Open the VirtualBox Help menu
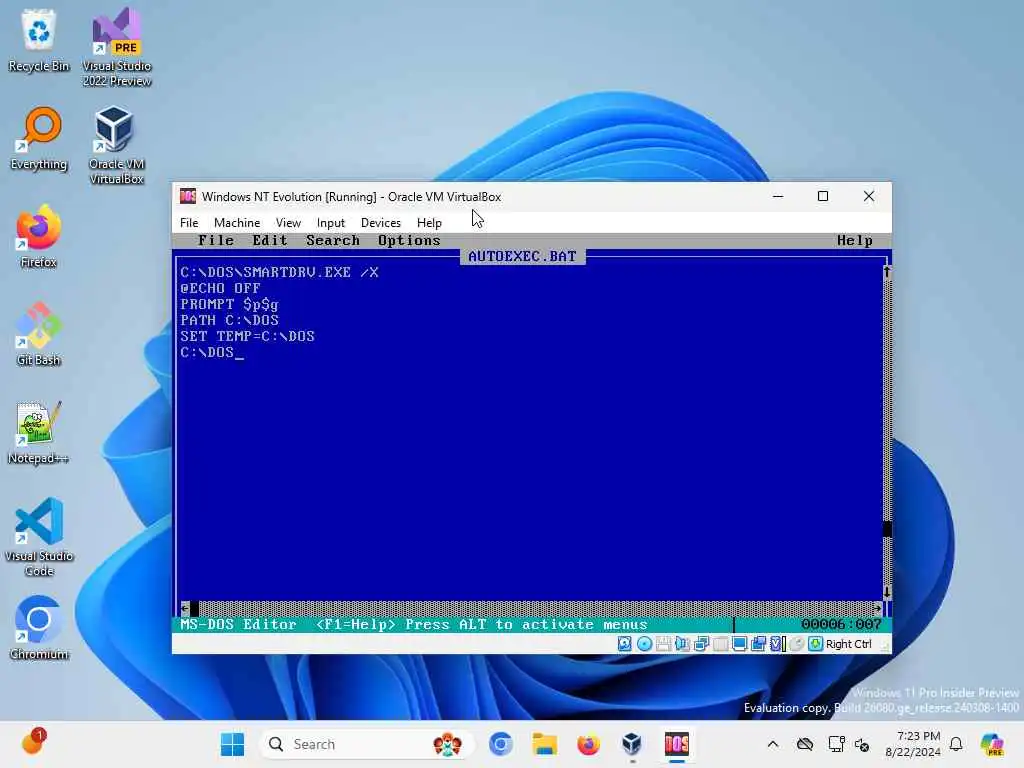 point(429,223)
